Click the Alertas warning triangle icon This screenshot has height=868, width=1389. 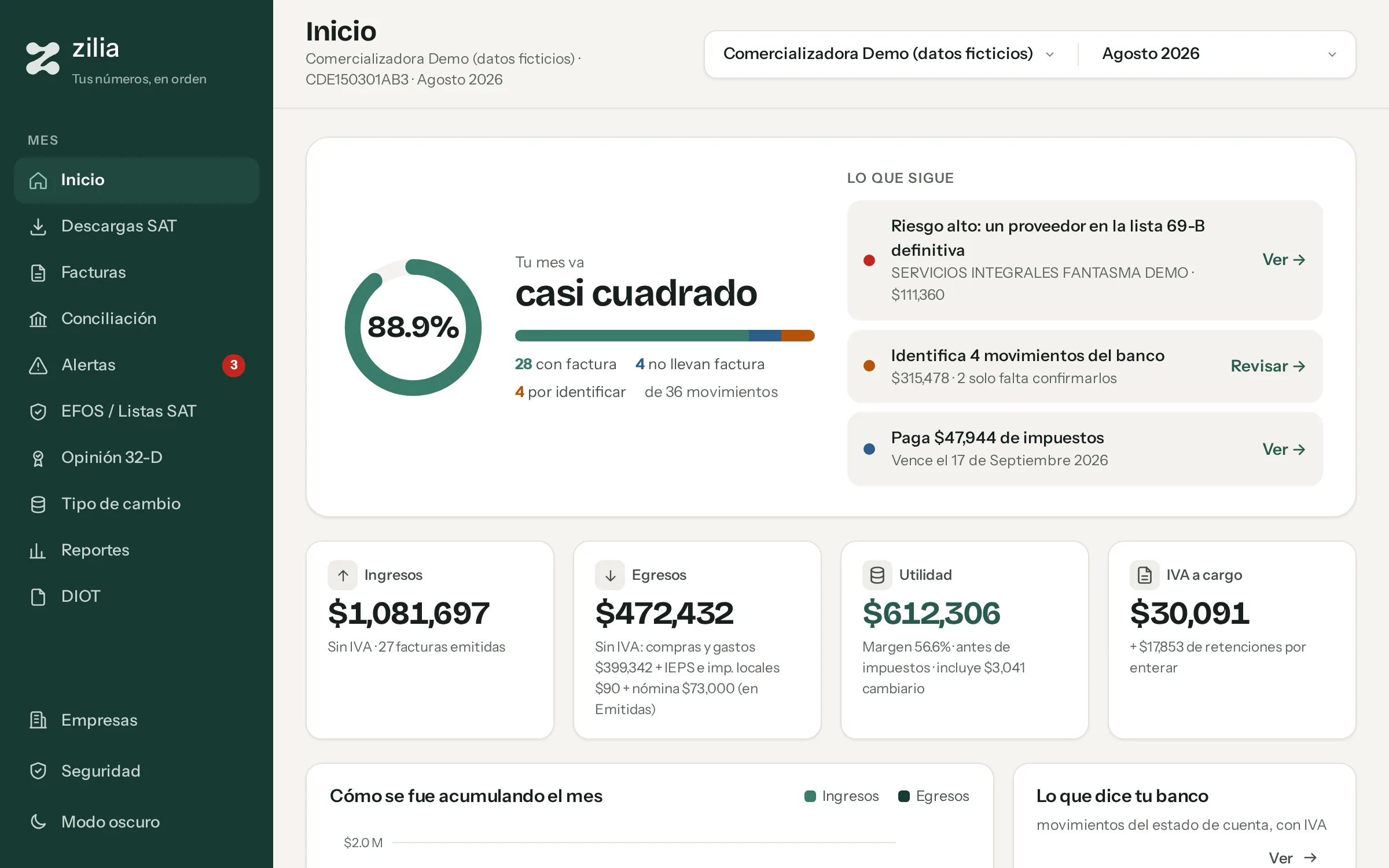click(x=38, y=366)
